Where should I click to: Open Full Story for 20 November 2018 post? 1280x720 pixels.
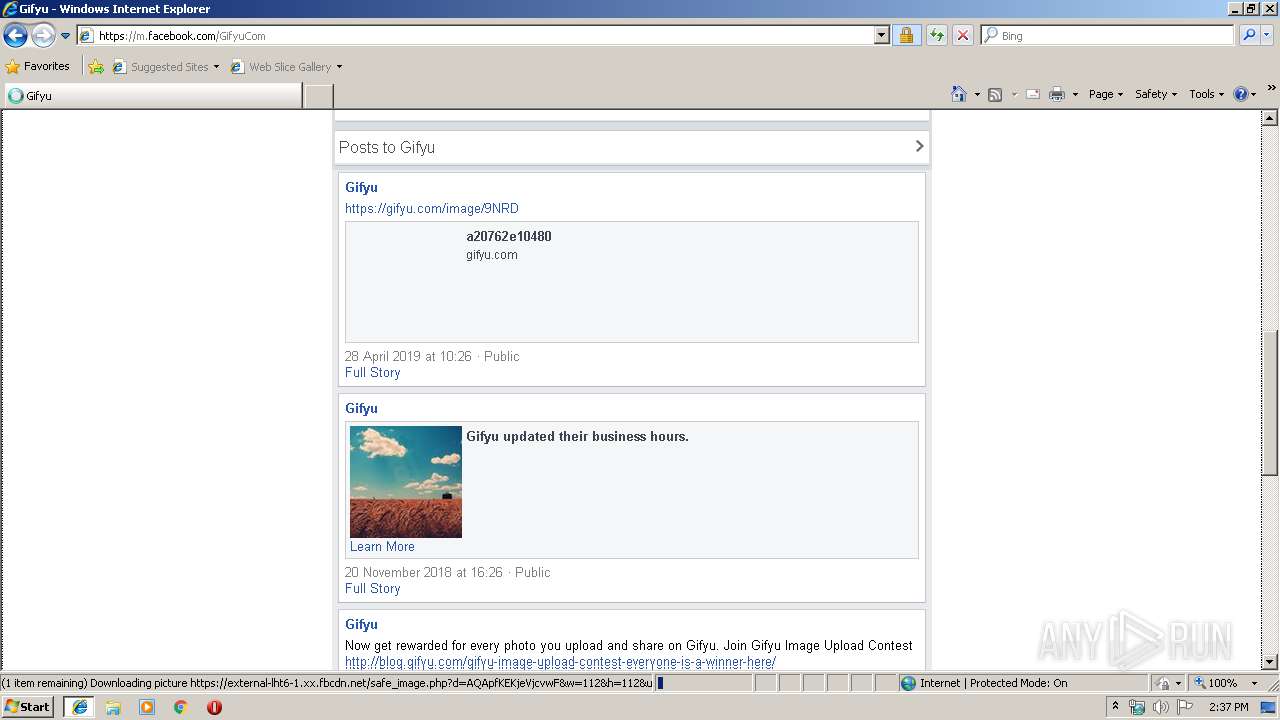(x=372, y=589)
